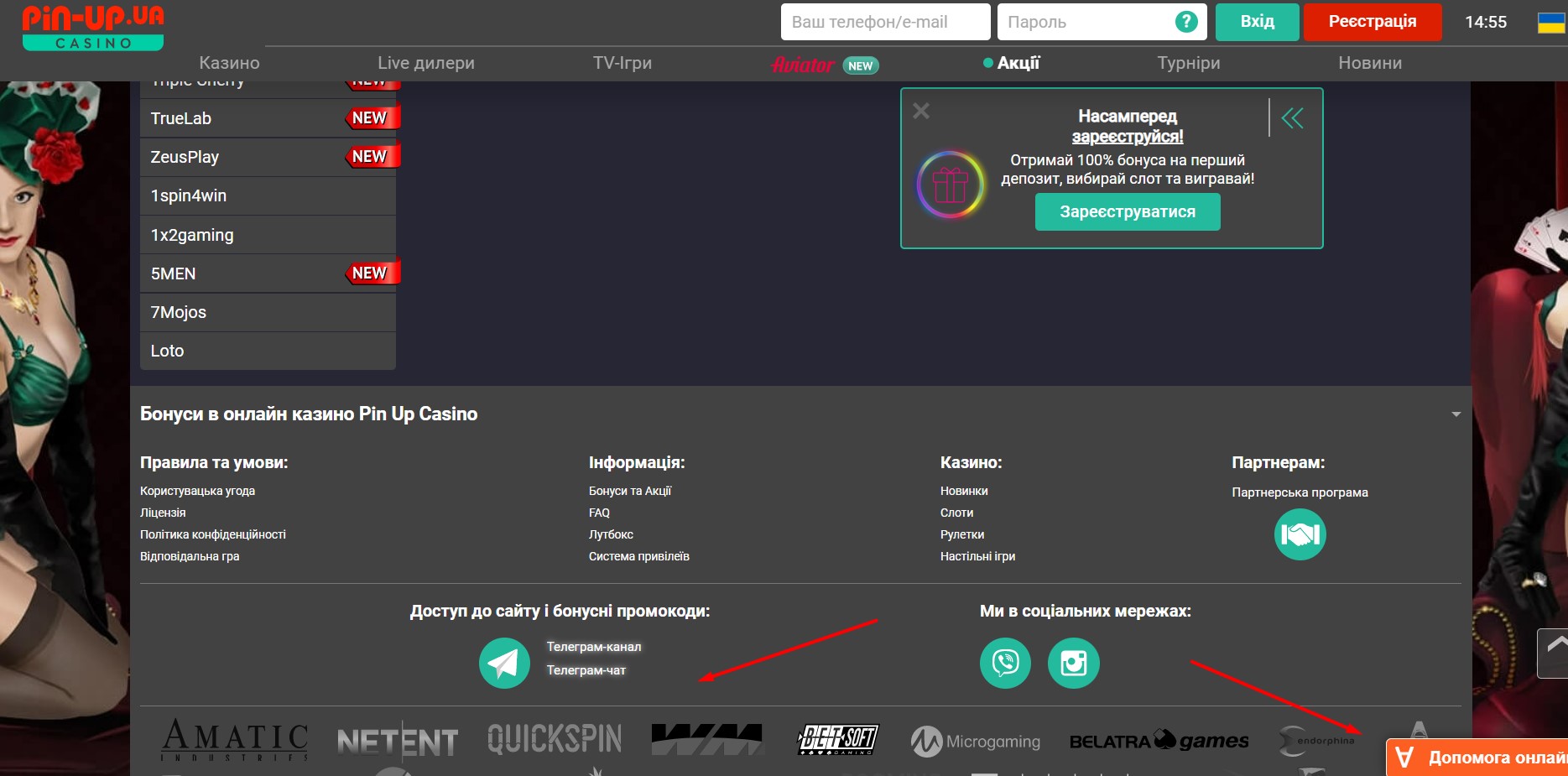Image resolution: width=1568 pixels, height=776 pixels.
Task: Click the NetEnt provider logo
Action: 398,741
